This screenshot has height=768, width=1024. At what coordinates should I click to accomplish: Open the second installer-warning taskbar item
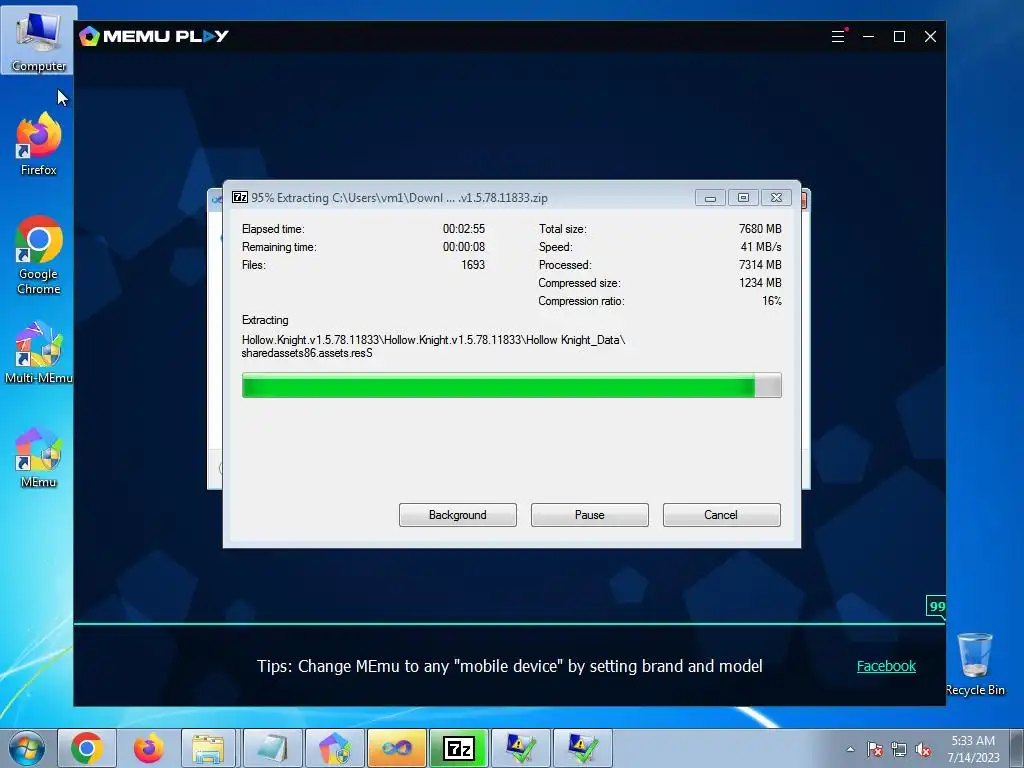(583, 748)
